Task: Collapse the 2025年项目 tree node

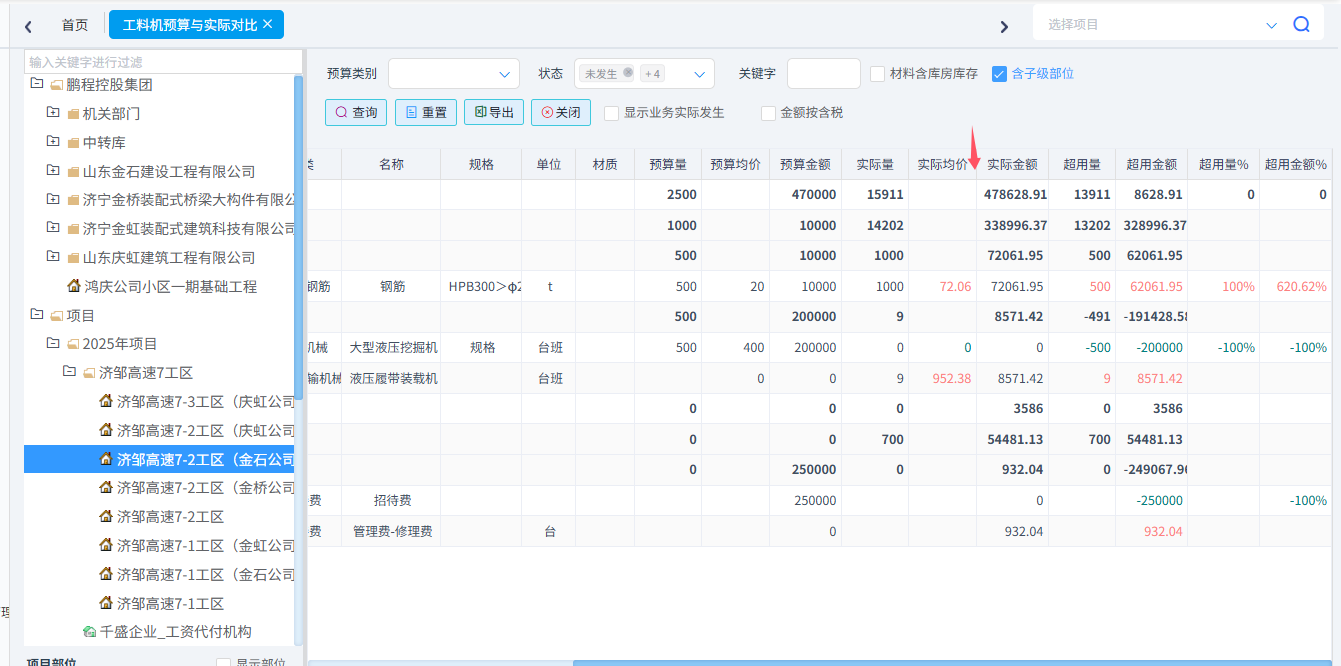Action: [x=53, y=343]
